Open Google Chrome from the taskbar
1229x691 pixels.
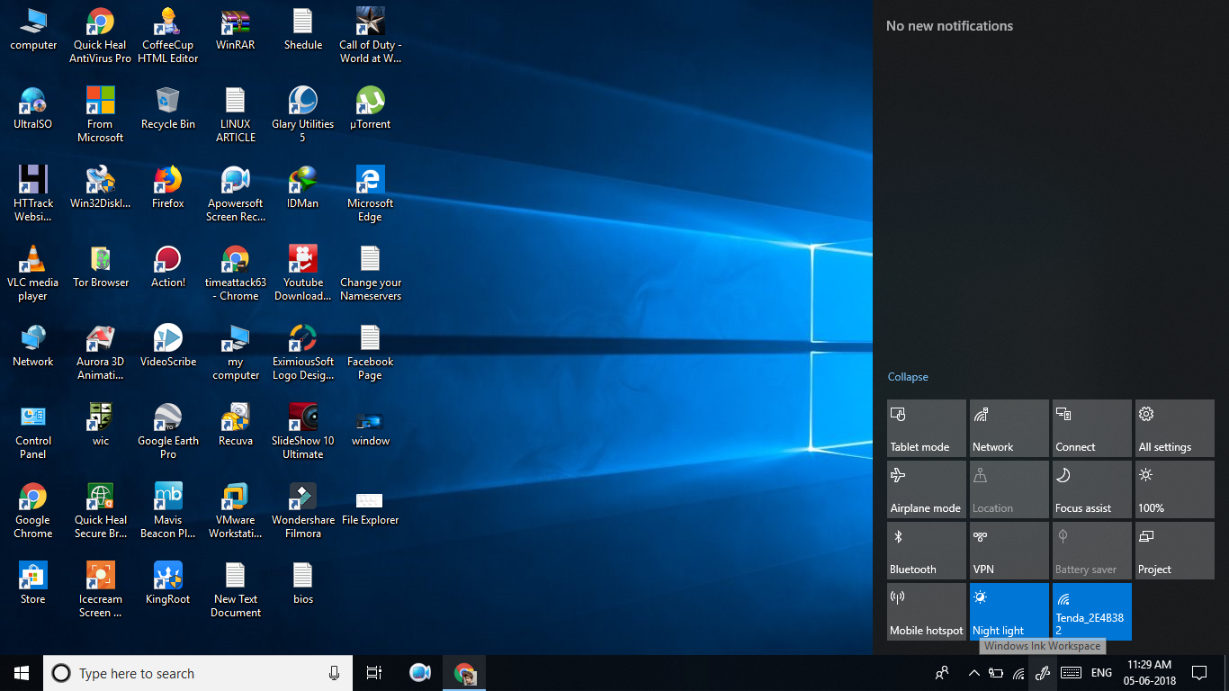tap(464, 673)
